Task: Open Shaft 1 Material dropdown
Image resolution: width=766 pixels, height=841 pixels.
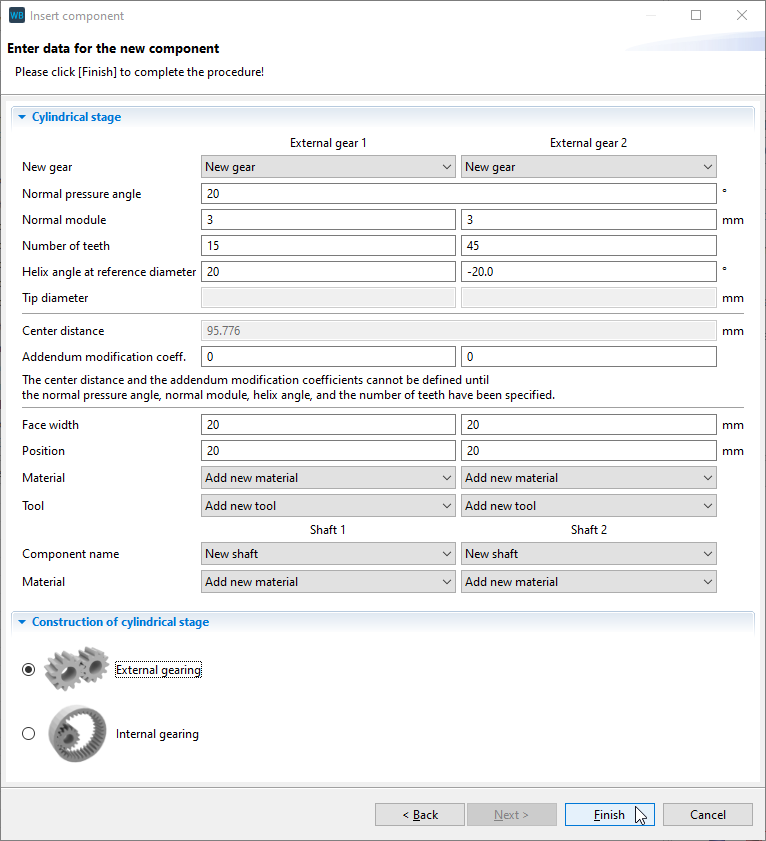Action: (328, 582)
